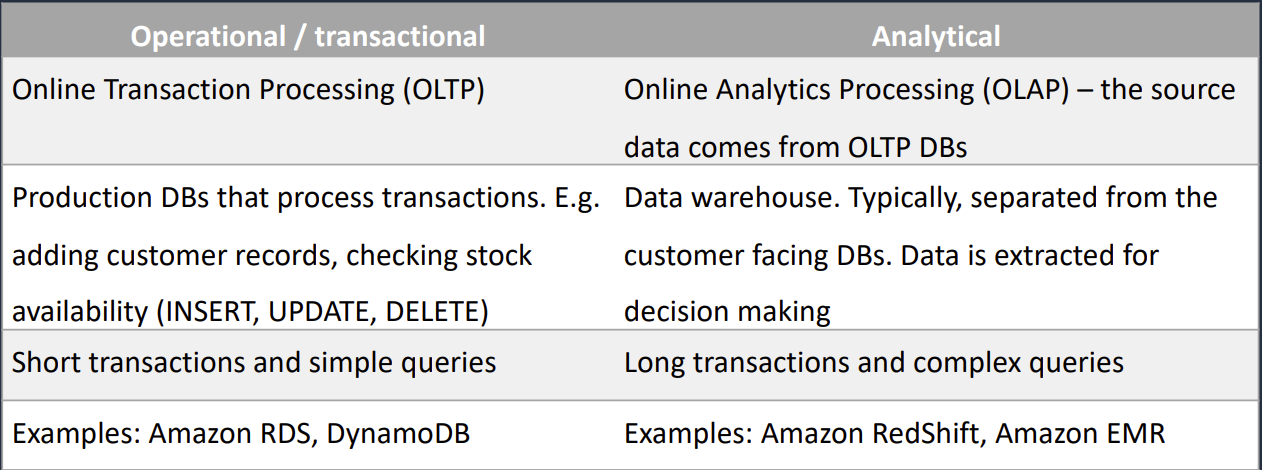Viewport: 1262px width, 470px height.
Task: Click the "Operational / transactional" column header
Action: coord(309,37)
